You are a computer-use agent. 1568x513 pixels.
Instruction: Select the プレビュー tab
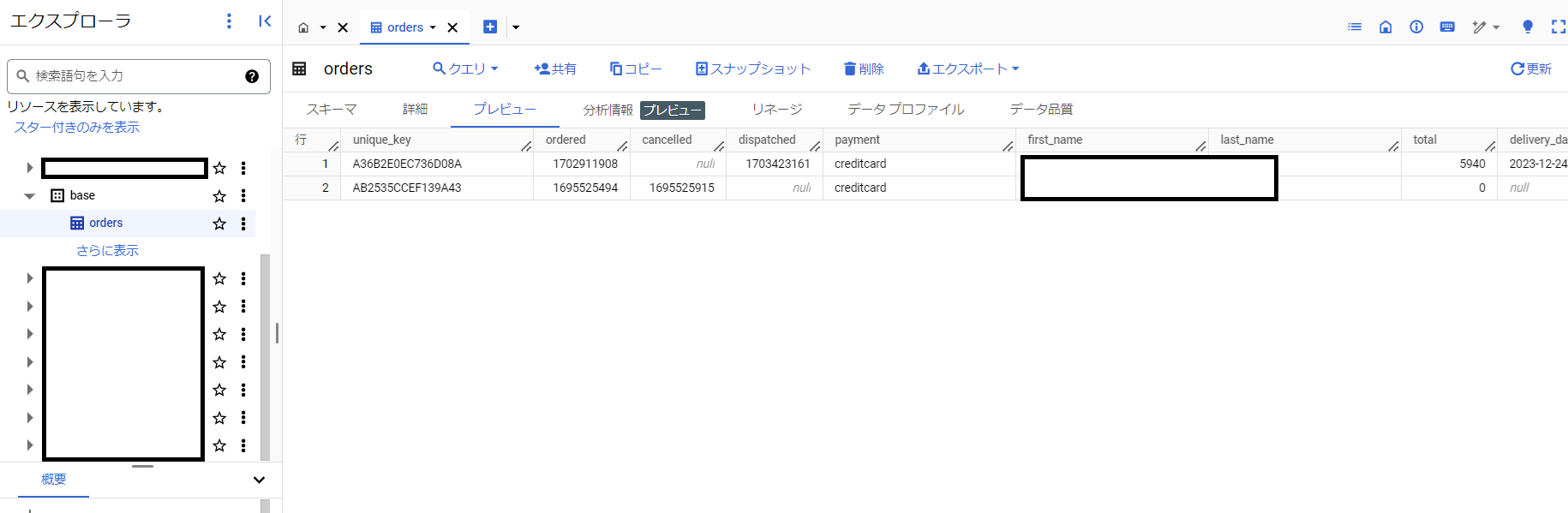tap(505, 110)
